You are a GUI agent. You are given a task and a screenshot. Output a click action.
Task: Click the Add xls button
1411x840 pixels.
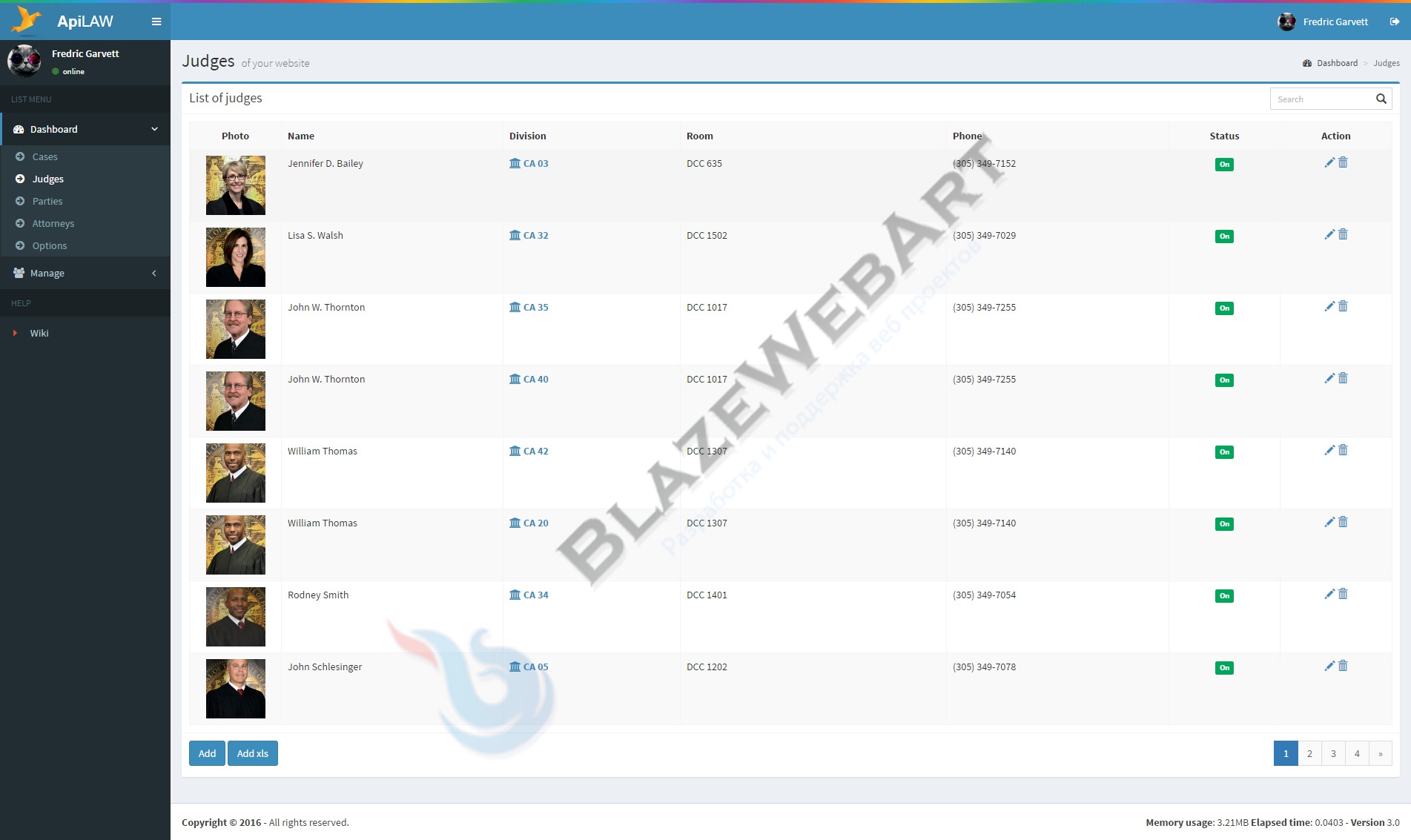point(252,753)
